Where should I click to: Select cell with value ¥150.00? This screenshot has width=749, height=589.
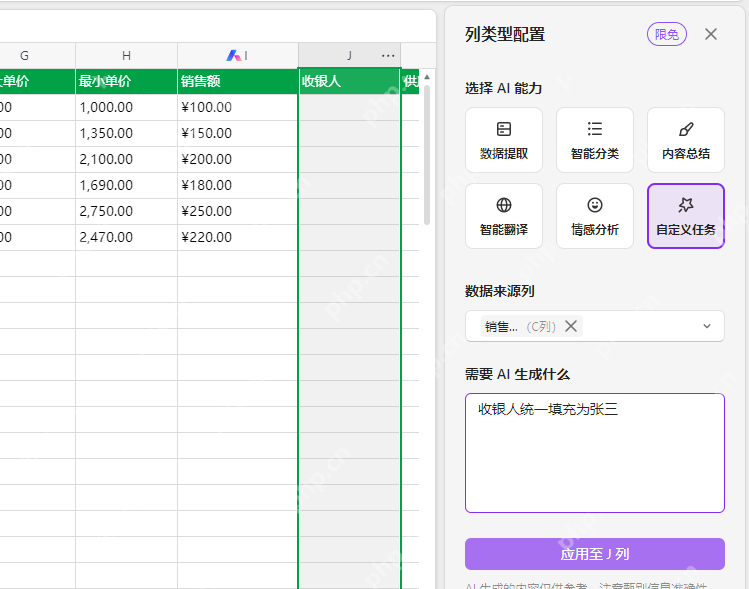(x=237, y=133)
